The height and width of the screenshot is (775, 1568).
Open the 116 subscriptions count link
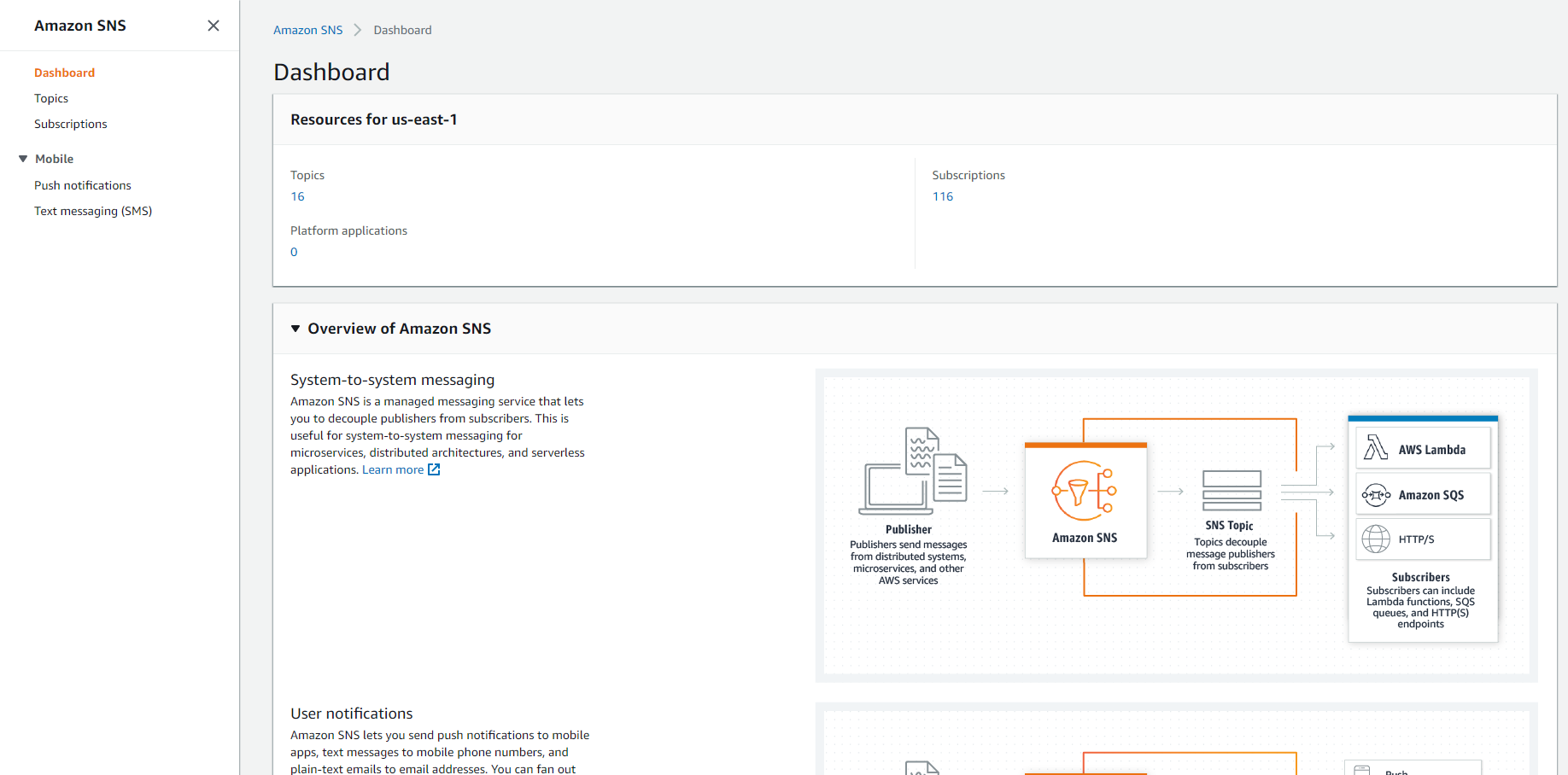(943, 196)
